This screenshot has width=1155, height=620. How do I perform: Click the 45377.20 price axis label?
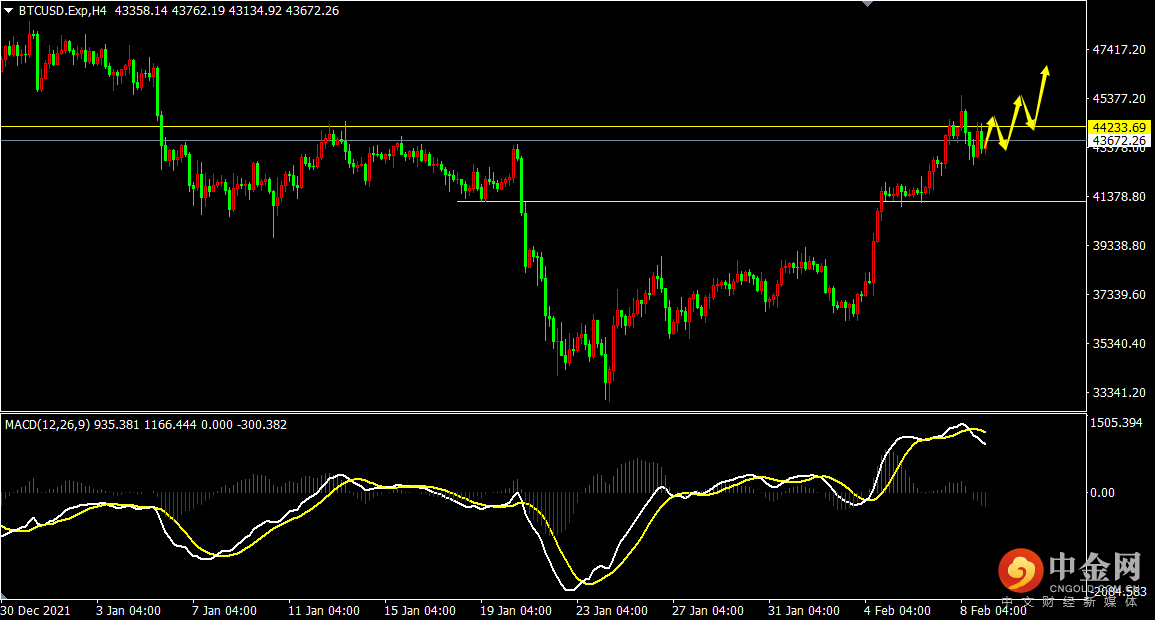(x=1119, y=99)
